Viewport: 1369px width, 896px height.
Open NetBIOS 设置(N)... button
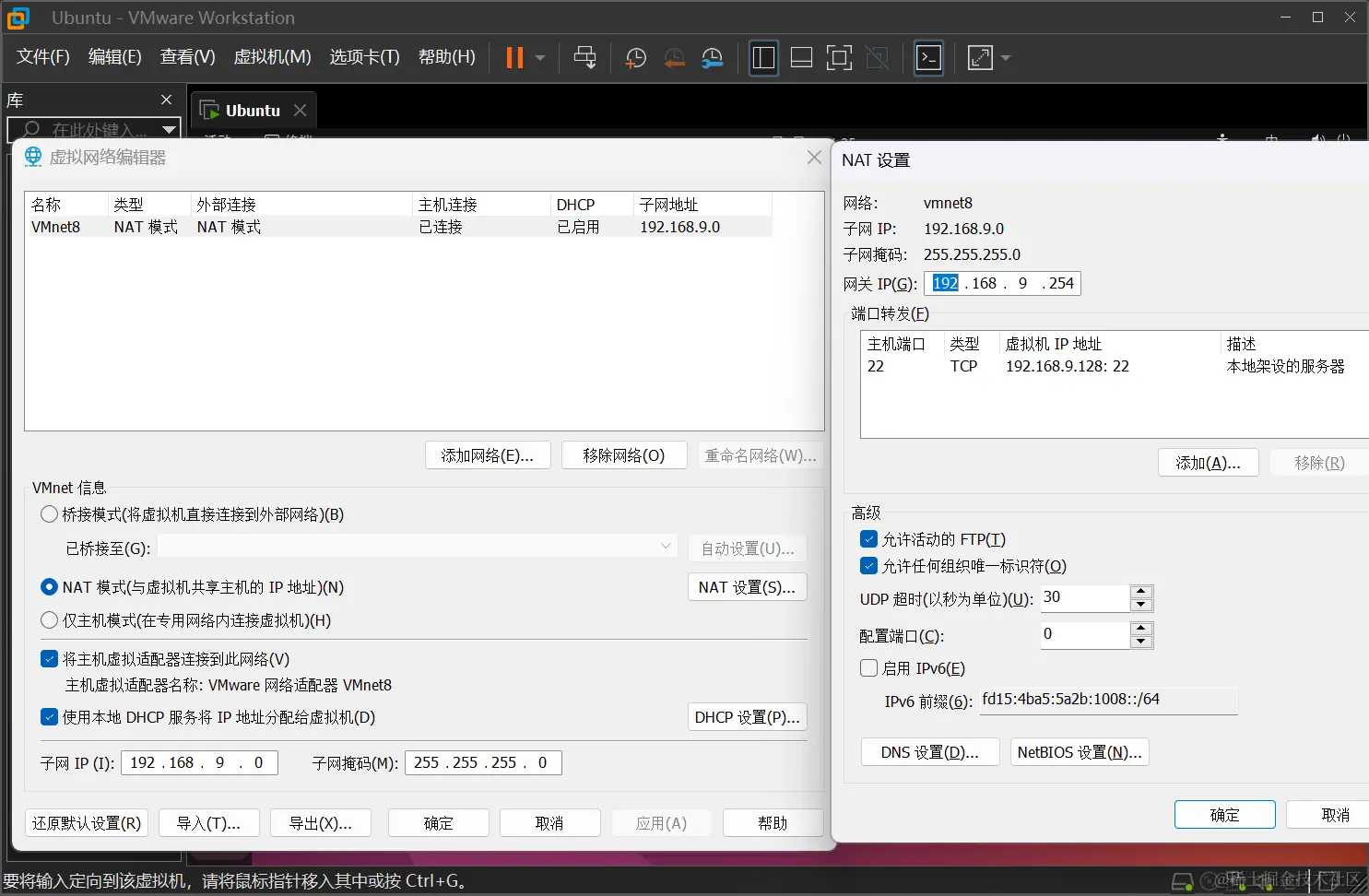pyautogui.click(x=1080, y=752)
